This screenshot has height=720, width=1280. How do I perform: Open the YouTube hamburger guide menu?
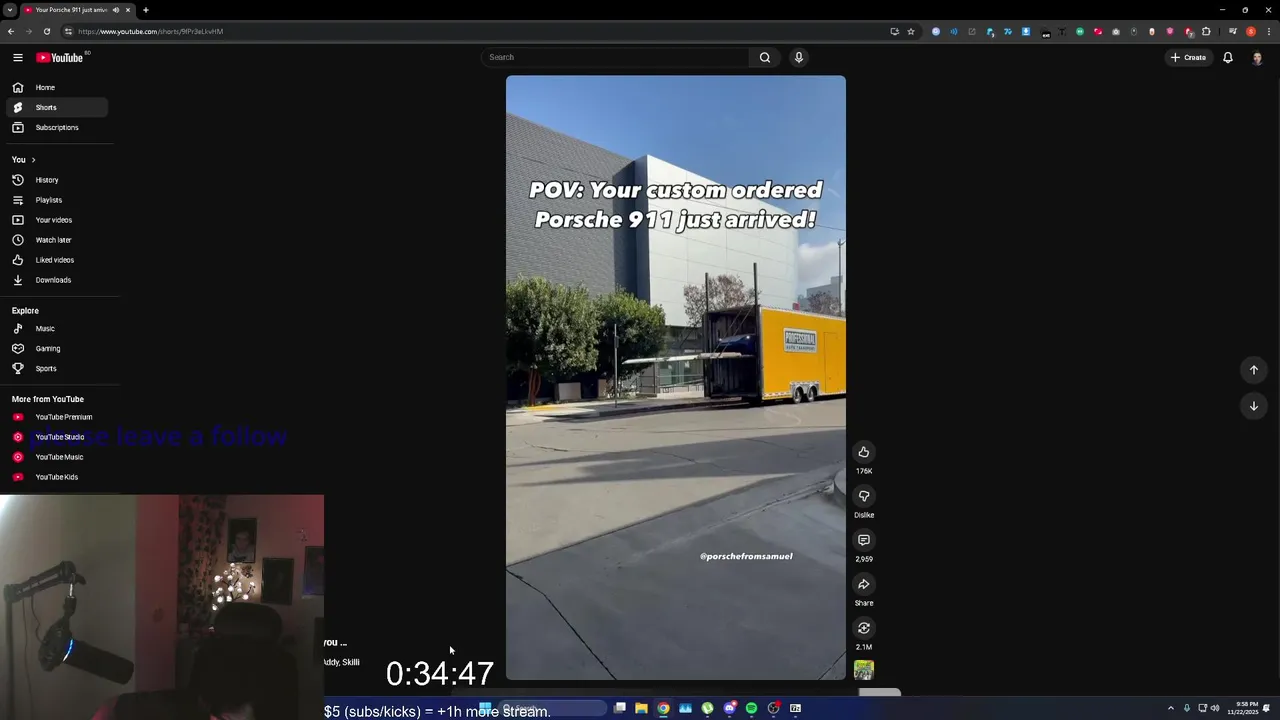click(18, 57)
